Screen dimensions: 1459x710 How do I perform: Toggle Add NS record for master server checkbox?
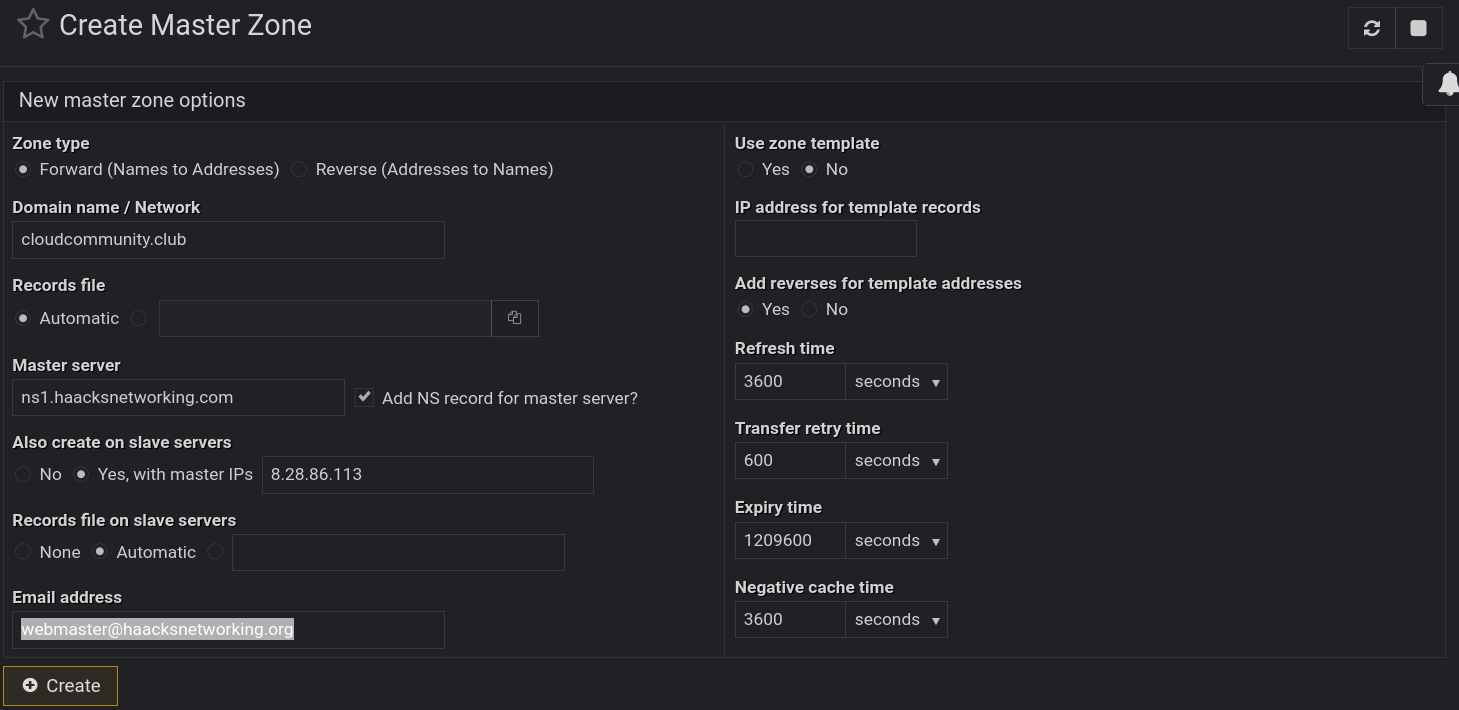pyautogui.click(x=364, y=398)
